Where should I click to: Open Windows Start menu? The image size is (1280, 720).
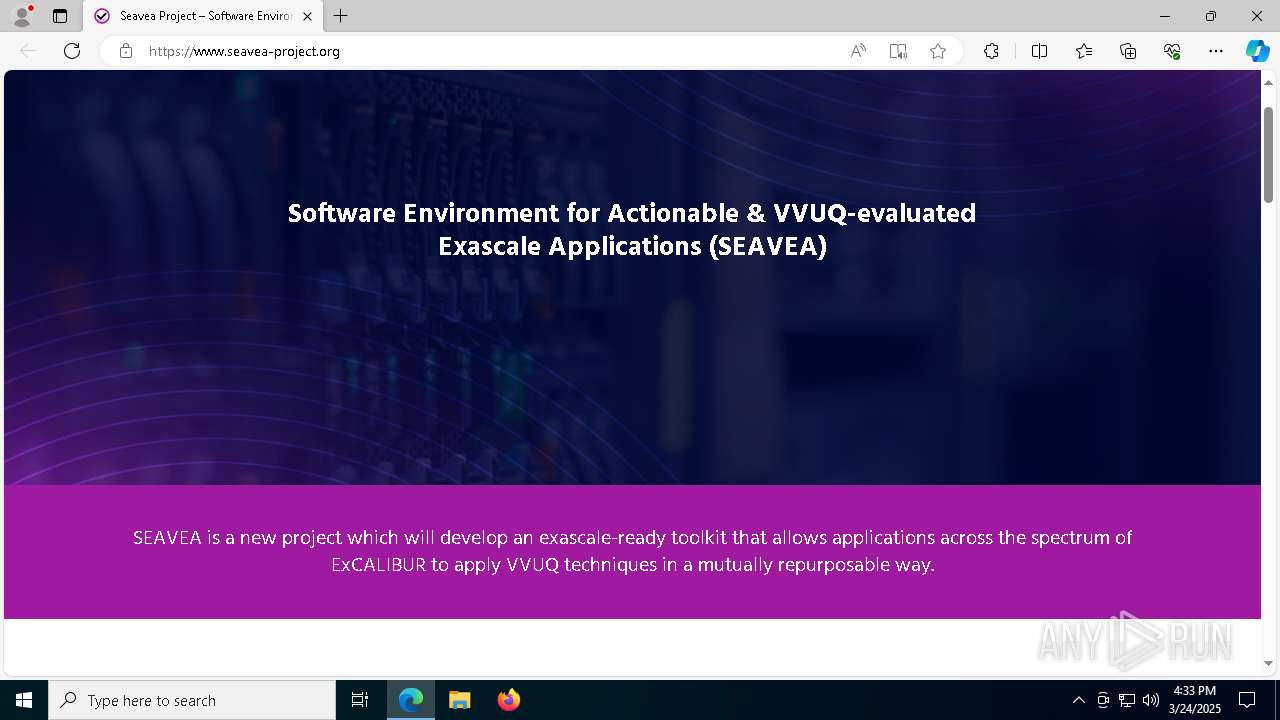(24, 700)
